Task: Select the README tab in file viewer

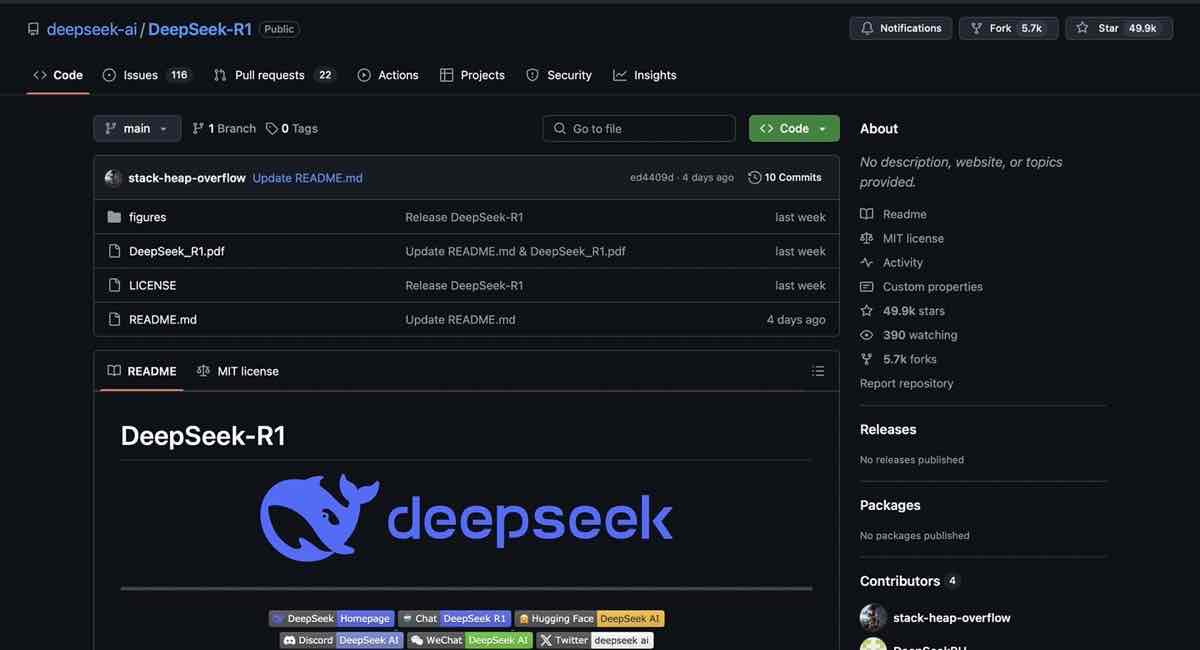Action: [x=141, y=371]
